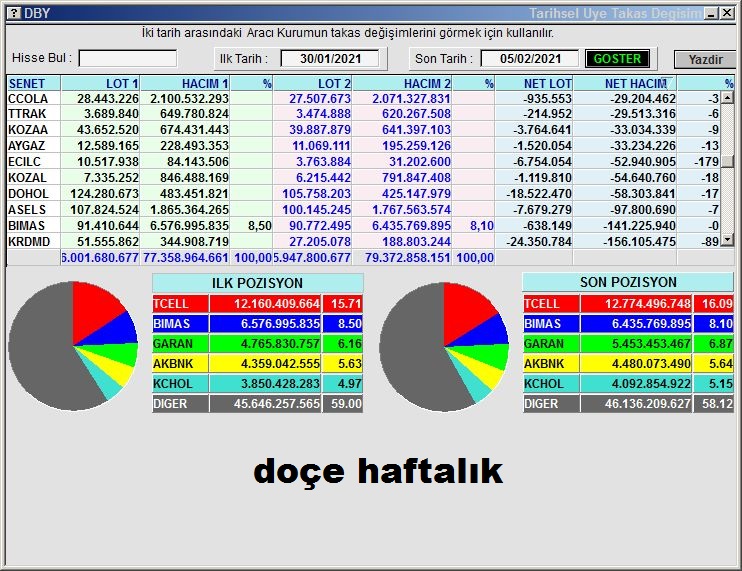Screen dimensions: 742x571
Task: Click gray DIGER swatch in SON POZISYON
Action: click(x=551, y=404)
